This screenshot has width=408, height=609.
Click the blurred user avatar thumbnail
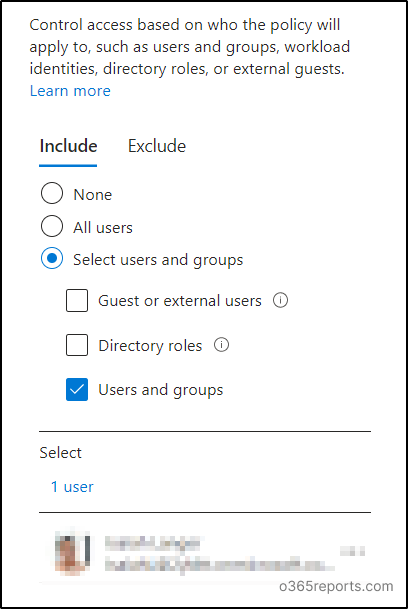click(72, 553)
